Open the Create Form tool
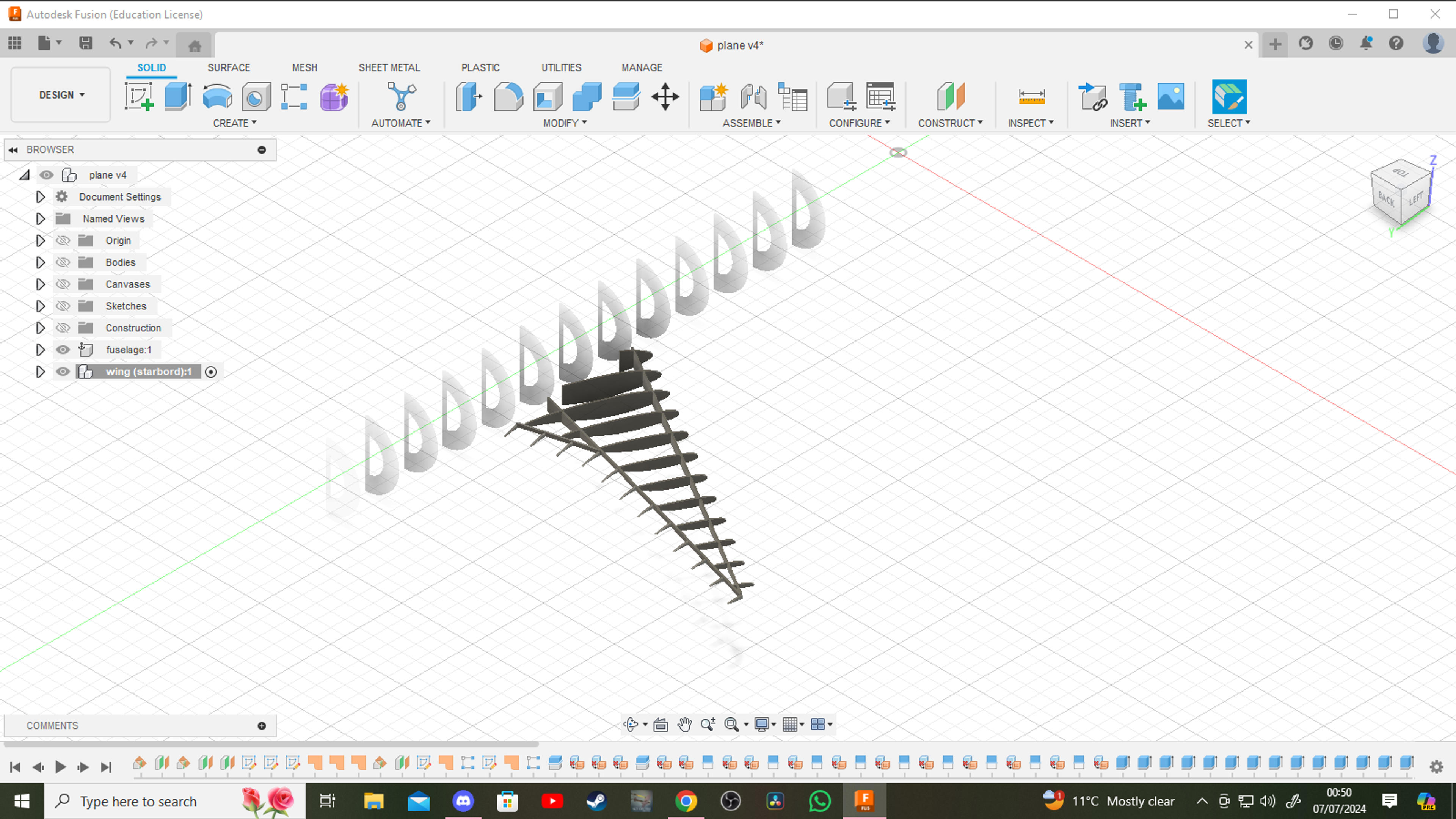The width and height of the screenshot is (1456, 819). tap(334, 97)
